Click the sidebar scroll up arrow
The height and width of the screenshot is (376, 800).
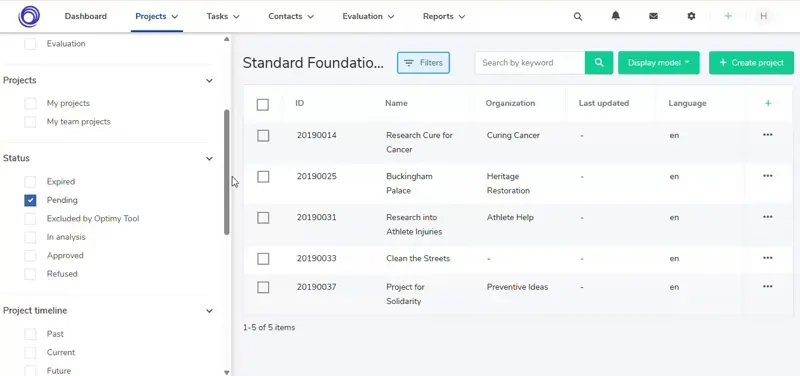(x=227, y=39)
